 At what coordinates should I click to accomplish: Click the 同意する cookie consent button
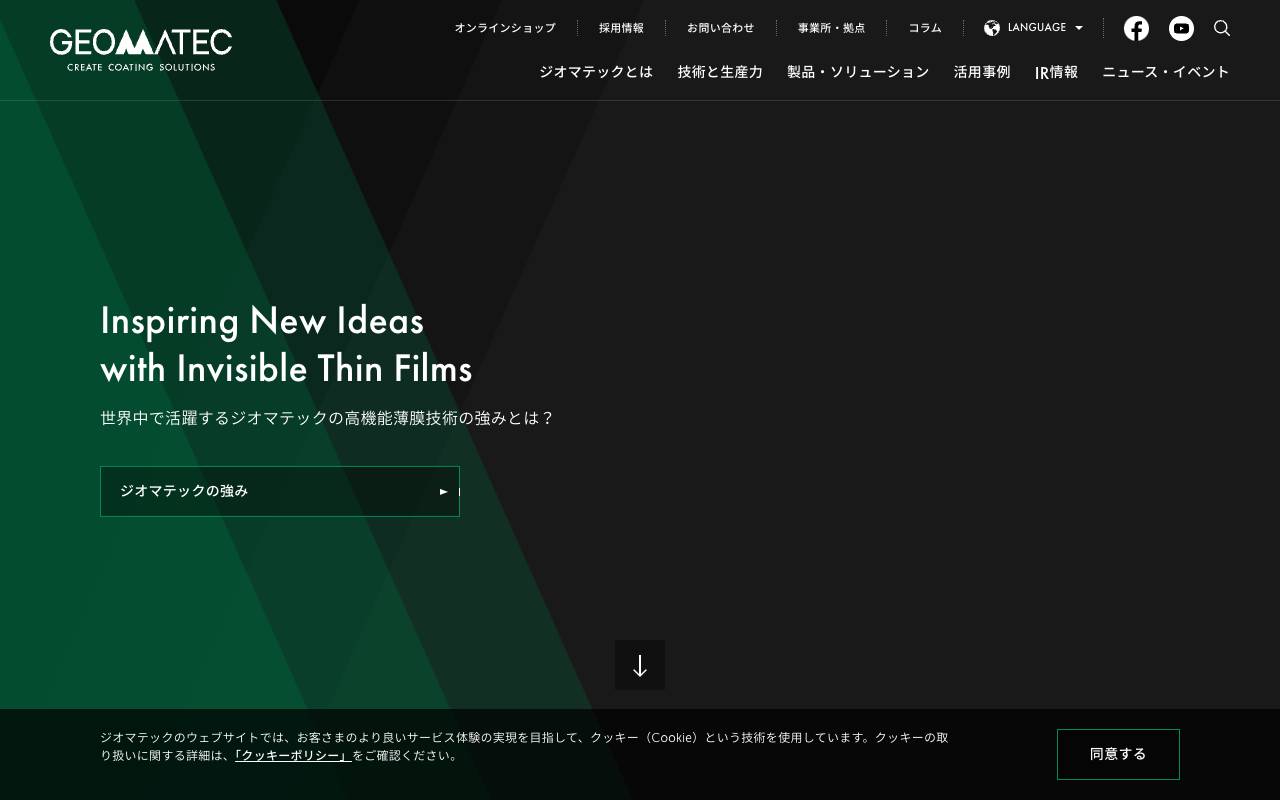[1118, 754]
